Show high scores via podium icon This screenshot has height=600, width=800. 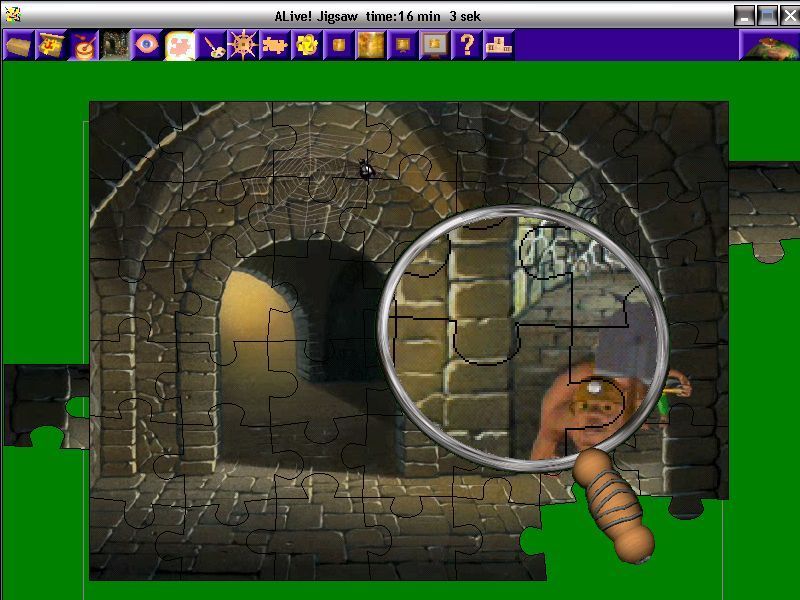tap(499, 45)
